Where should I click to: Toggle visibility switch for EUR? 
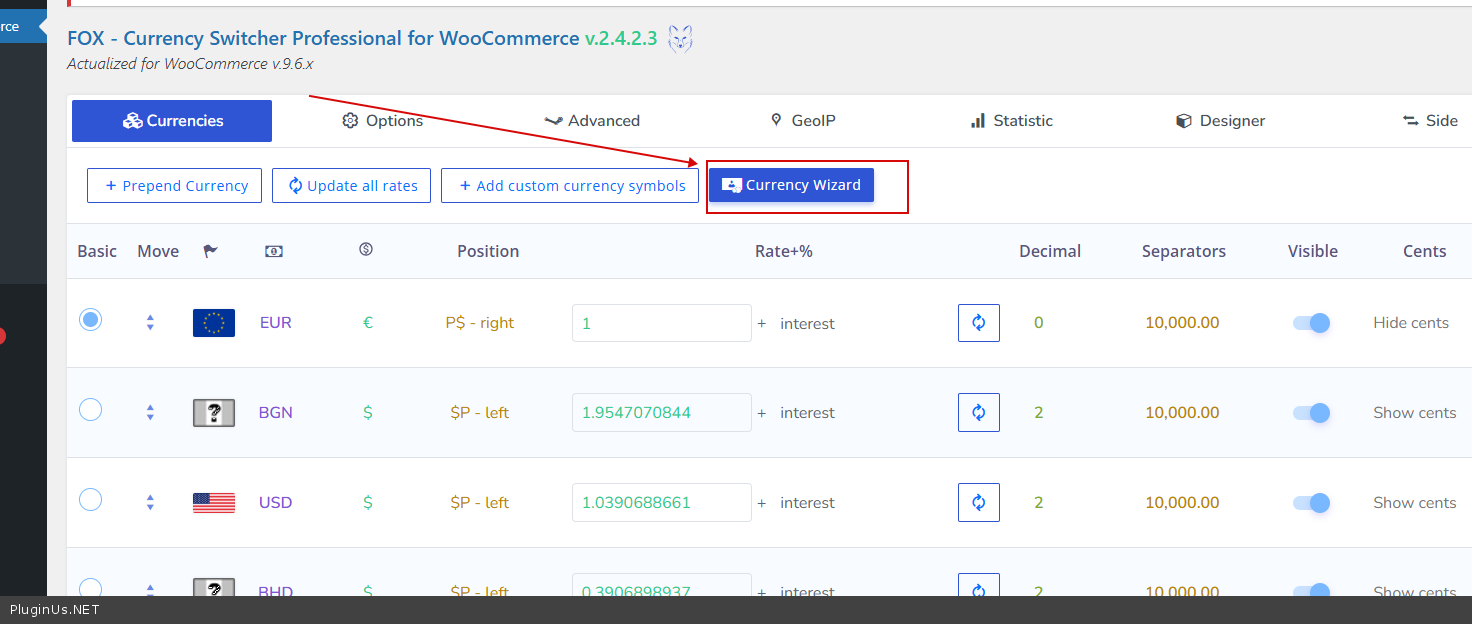pos(1311,323)
